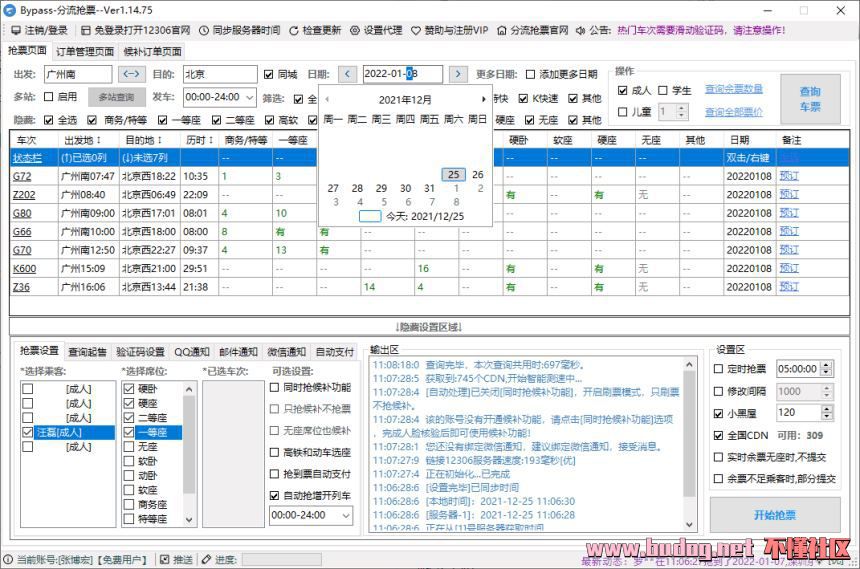Sync server time with 同步服务器时间
The image size is (860, 569).
point(204,30)
